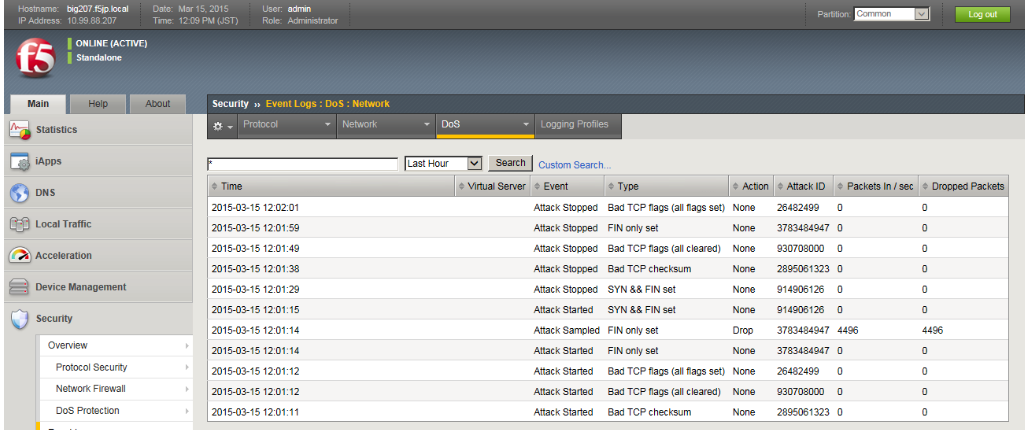Open the settings gear menu in the tab bar
The height and width of the screenshot is (430, 1027).
click(x=223, y=126)
